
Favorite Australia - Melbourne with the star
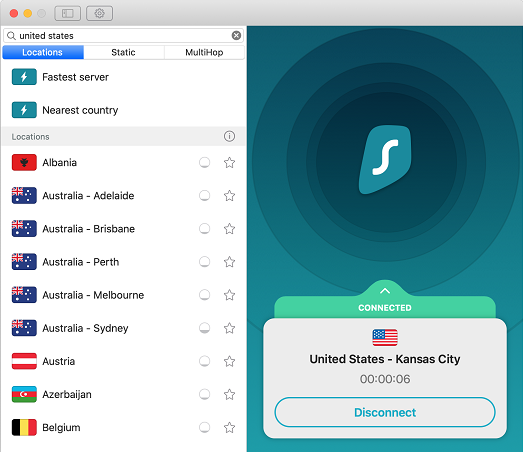[229, 295]
